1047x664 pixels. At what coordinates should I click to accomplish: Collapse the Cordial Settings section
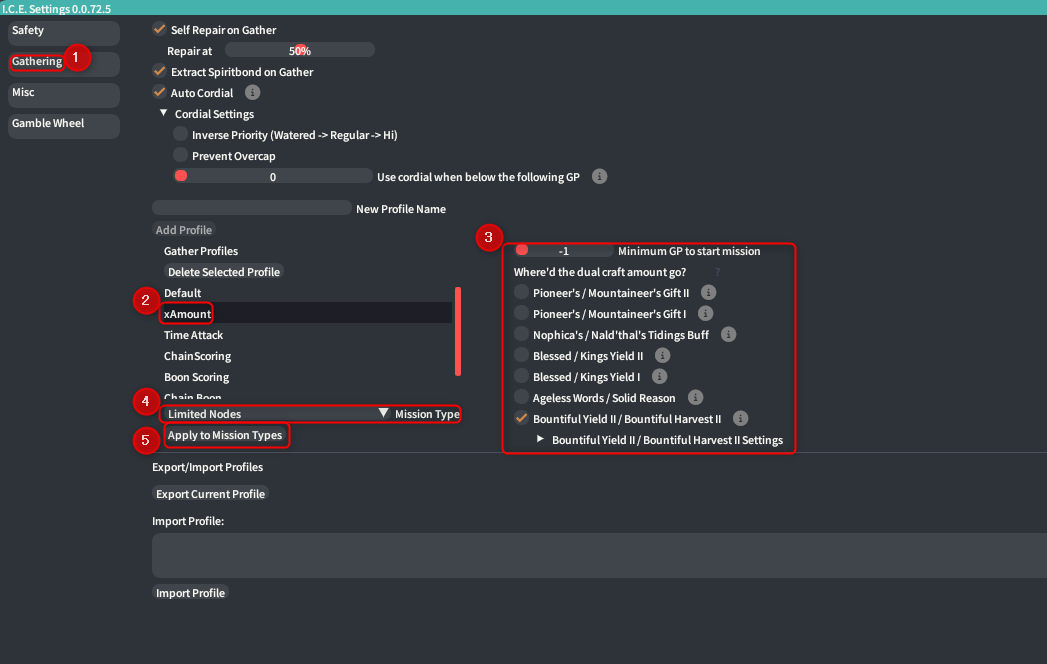(164, 114)
